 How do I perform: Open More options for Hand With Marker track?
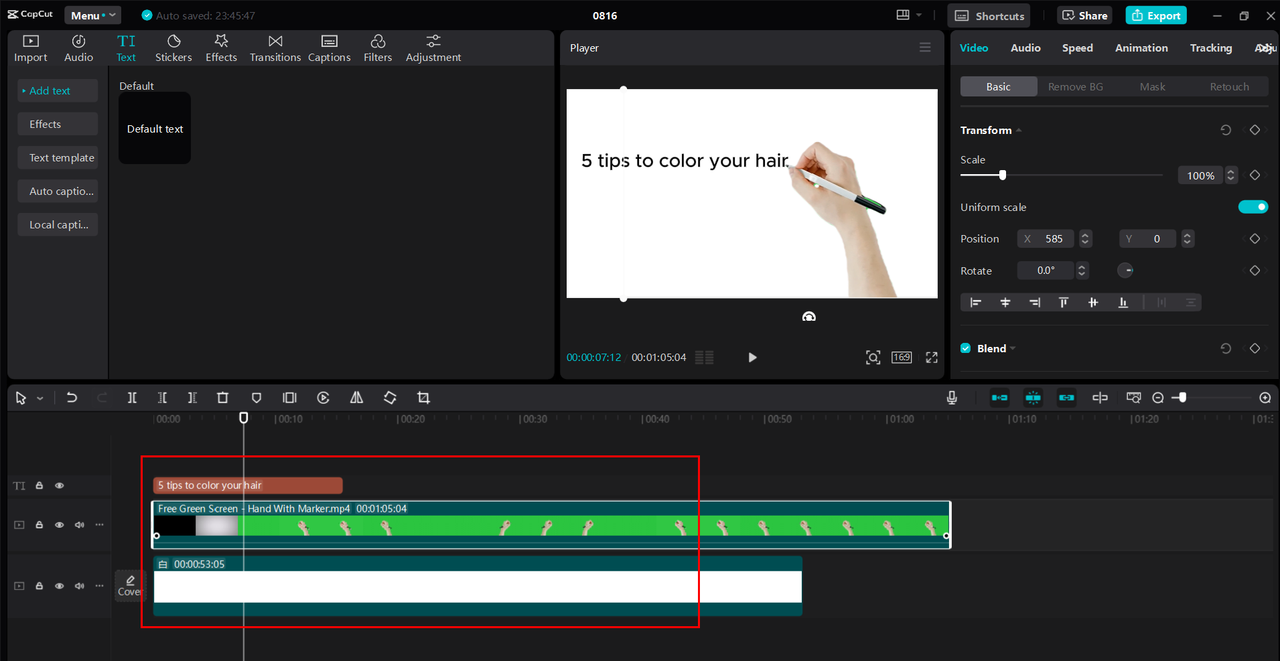(99, 525)
